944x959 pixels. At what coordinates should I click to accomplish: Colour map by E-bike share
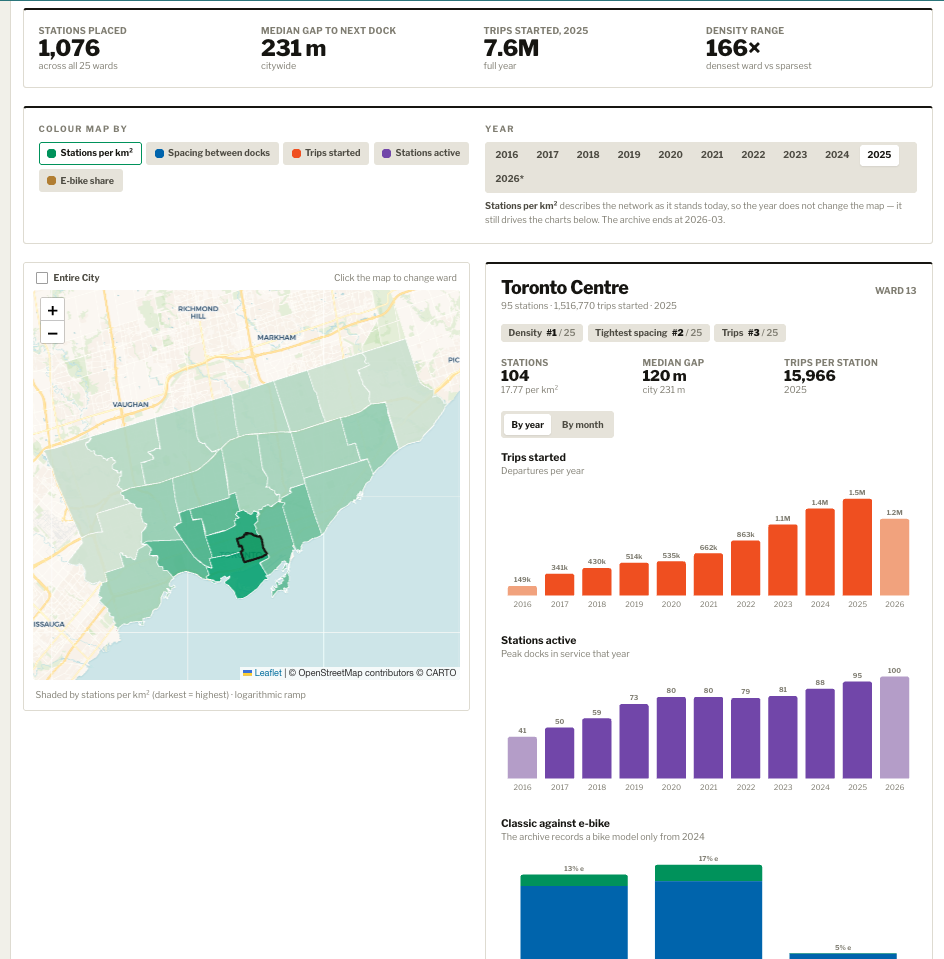81,181
